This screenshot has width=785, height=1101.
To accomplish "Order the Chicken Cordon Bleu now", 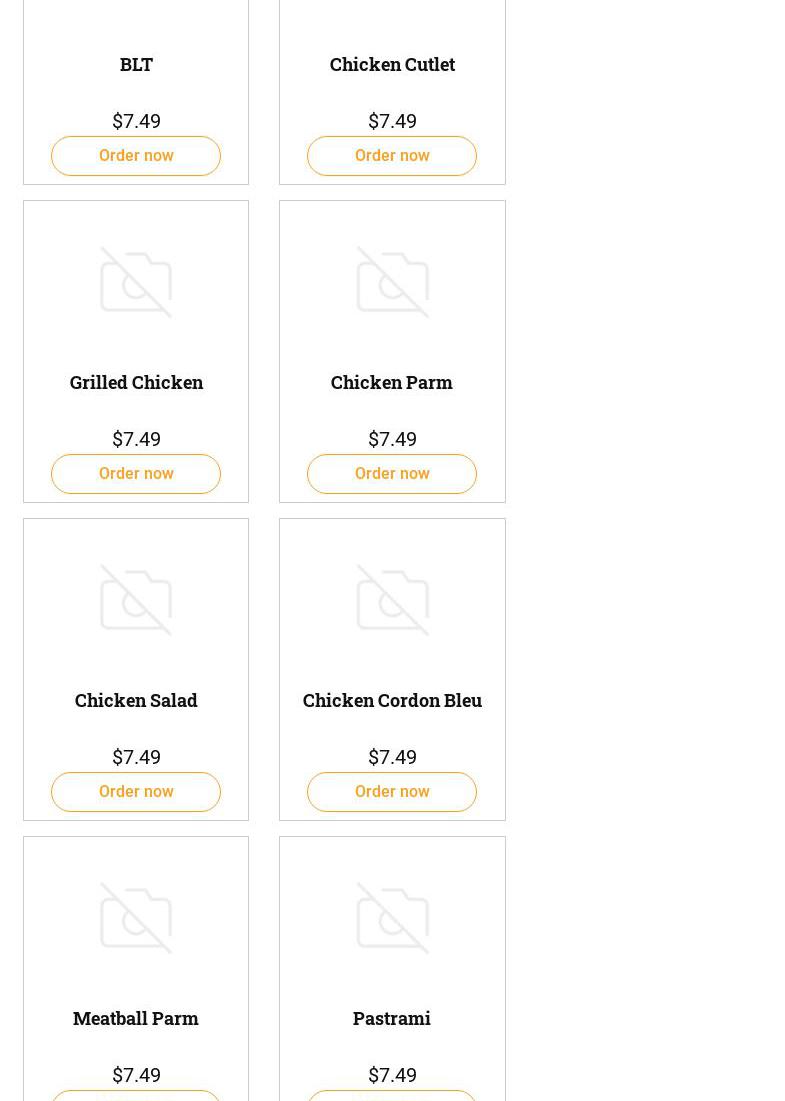I will tap(392, 792).
